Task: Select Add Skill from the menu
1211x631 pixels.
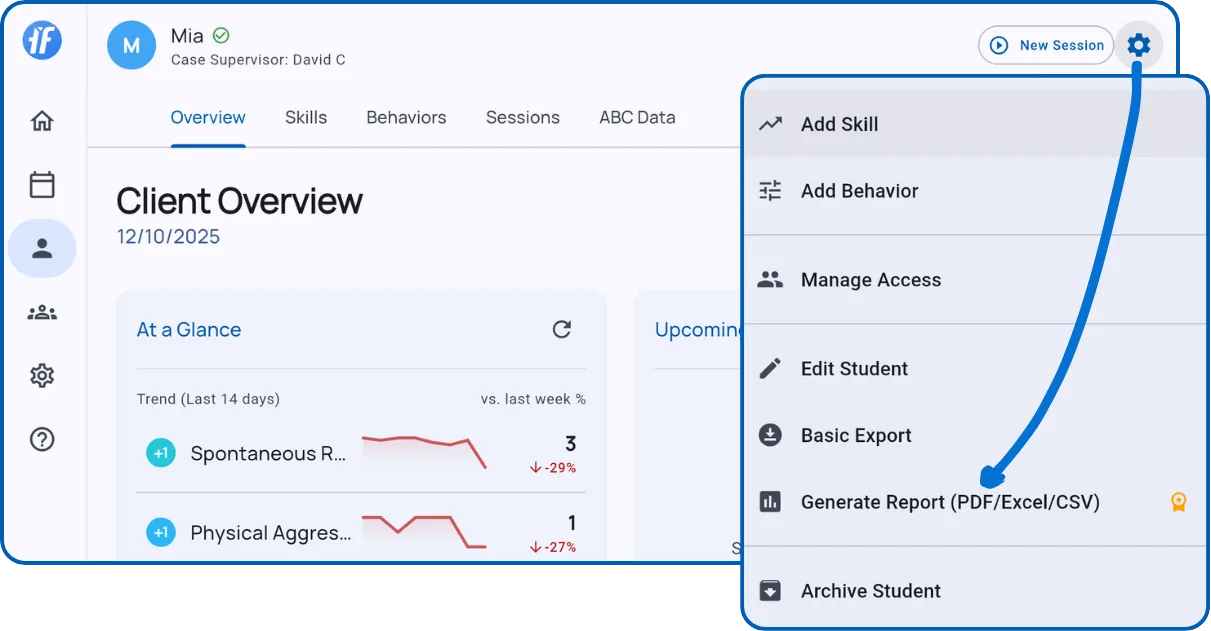Action: click(839, 124)
